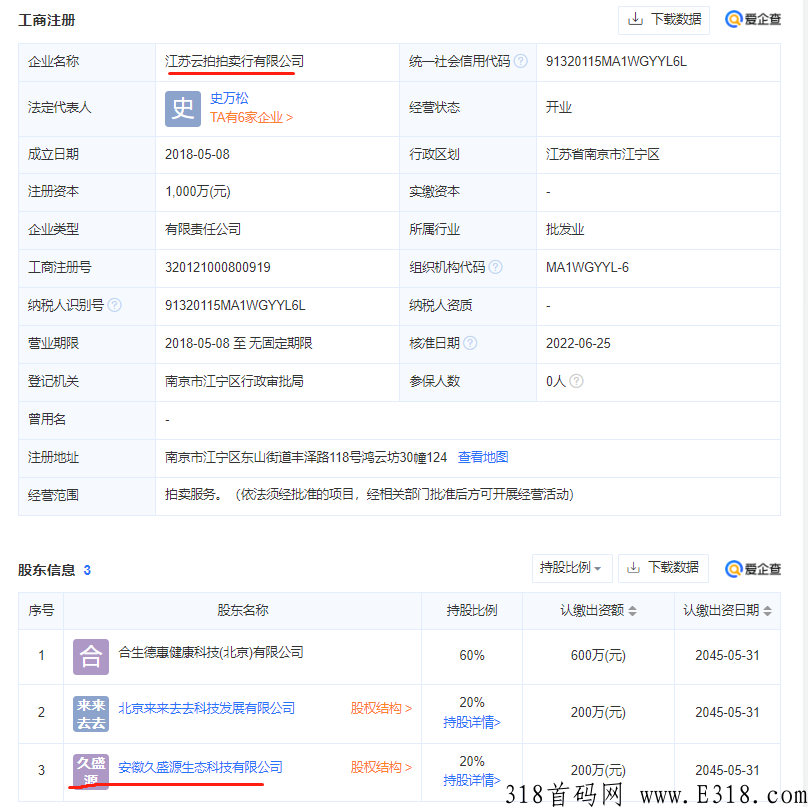
Task: Open help icon next to 统一社会信用代码
Action: pos(521,61)
